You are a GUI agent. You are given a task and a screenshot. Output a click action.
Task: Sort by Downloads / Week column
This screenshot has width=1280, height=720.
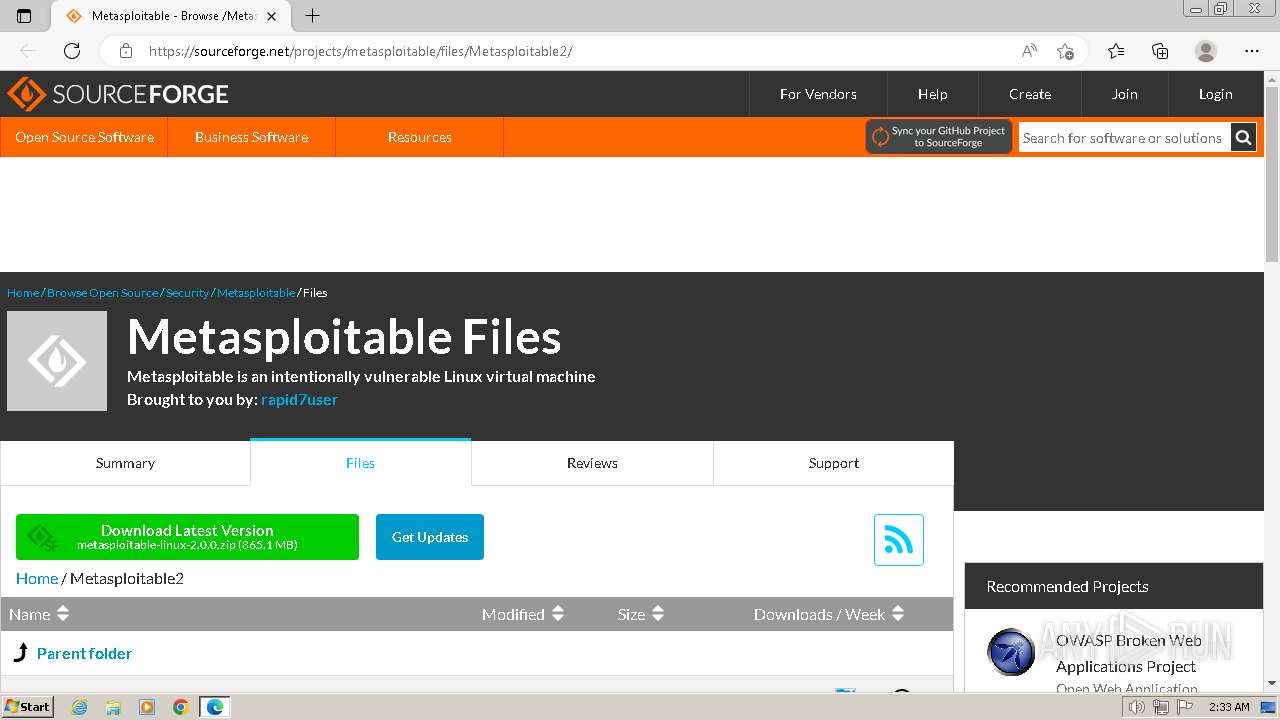click(829, 614)
